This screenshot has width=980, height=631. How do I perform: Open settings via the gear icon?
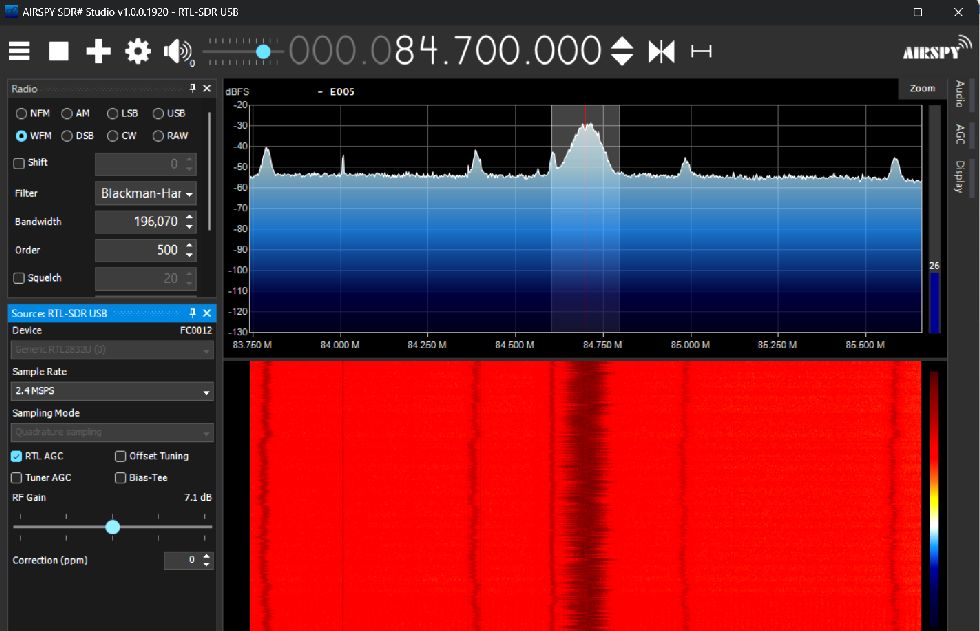[x=137, y=51]
